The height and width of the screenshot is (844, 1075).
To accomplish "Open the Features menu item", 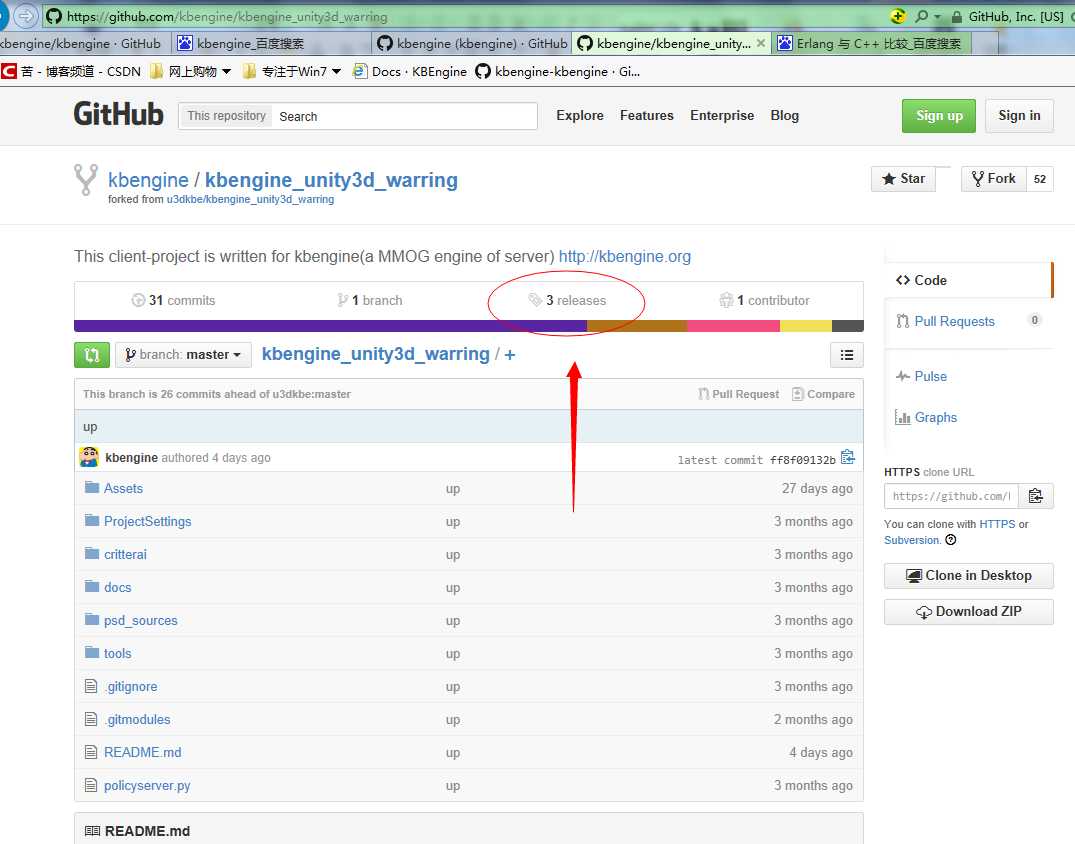I will click(647, 115).
